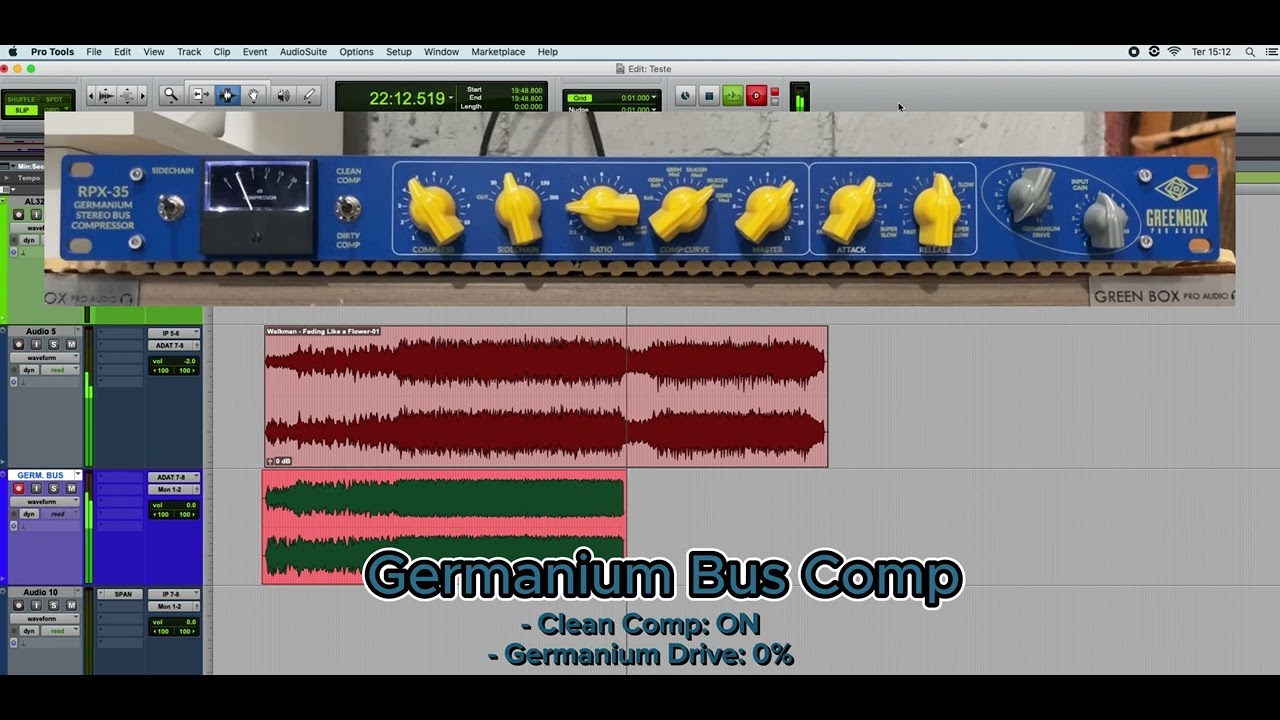The width and height of the screenshot is (1280, 720).
Task: Open Audio 5 waveform view selector
Action: point(45,357)
